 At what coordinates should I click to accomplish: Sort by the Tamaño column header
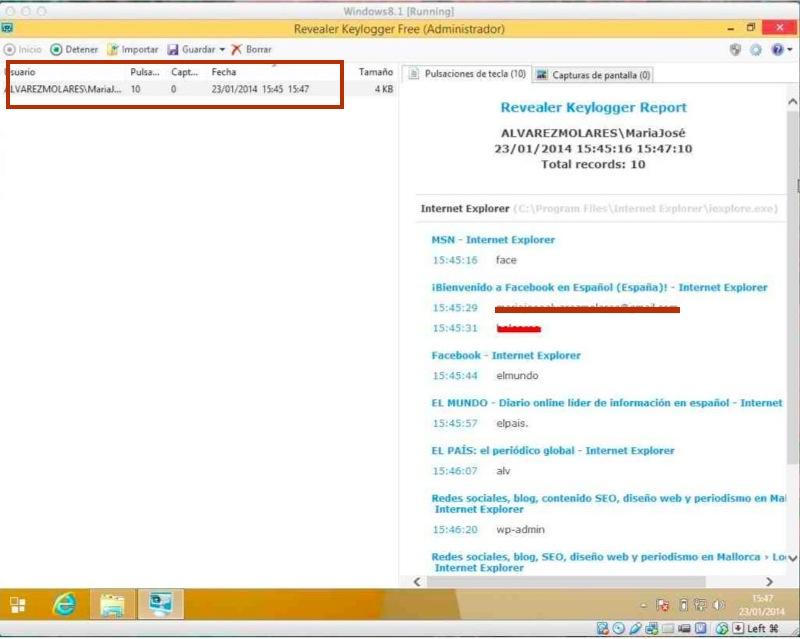point(375,72)
